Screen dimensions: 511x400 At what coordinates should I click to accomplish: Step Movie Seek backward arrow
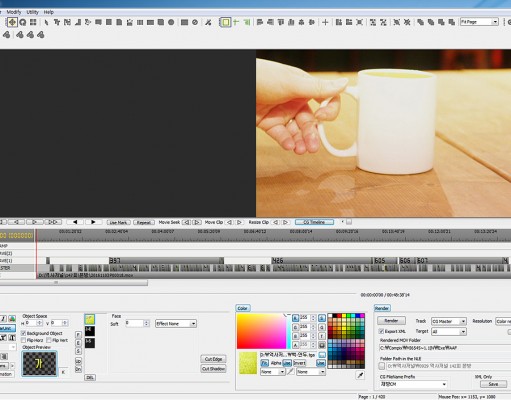pos(187,222)
